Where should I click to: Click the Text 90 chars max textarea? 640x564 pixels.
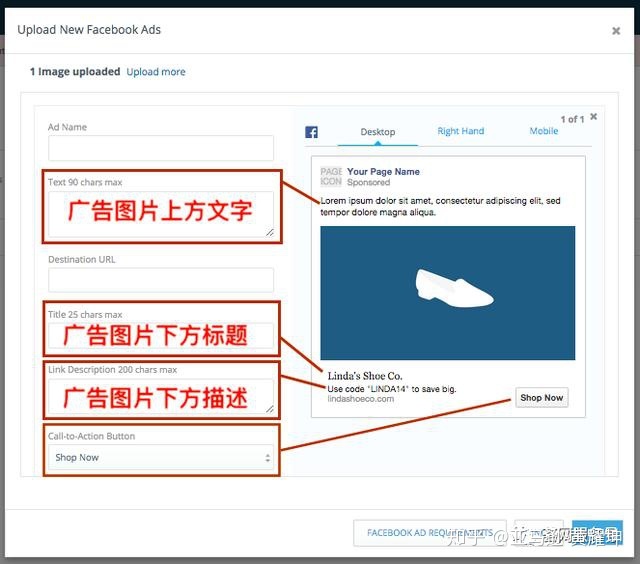point(161,214)
